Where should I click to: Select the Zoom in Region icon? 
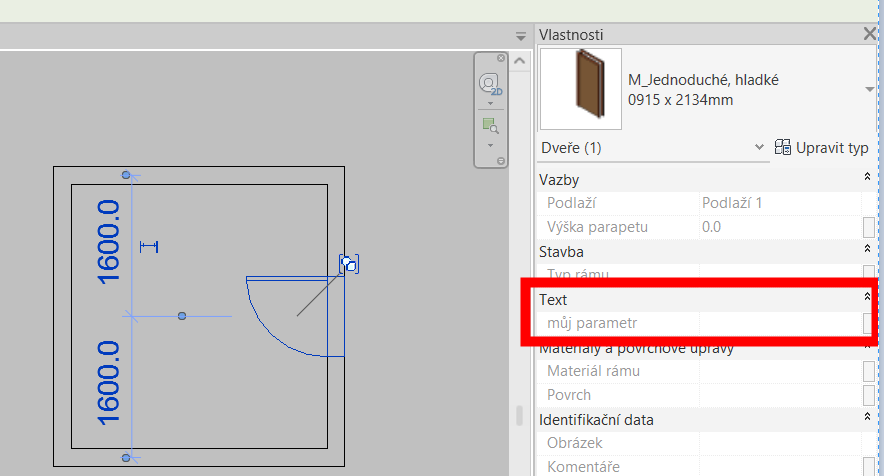point(490,125)
